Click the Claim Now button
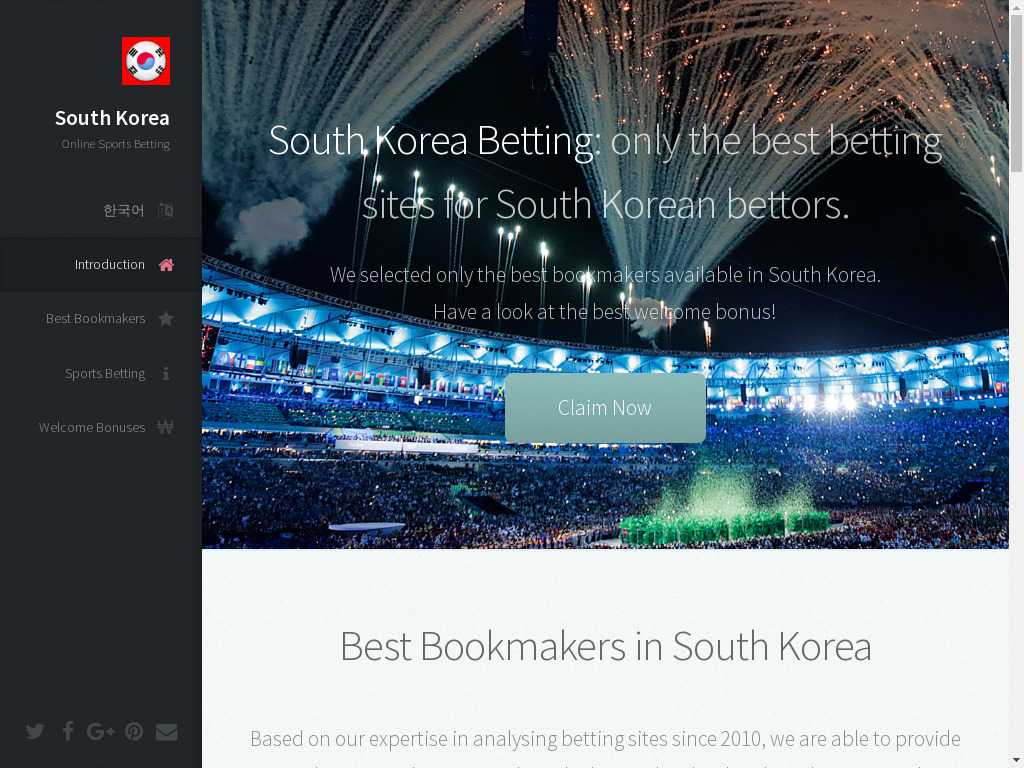Viewport: 1024px width, 768px height. (x=605, y=408)
